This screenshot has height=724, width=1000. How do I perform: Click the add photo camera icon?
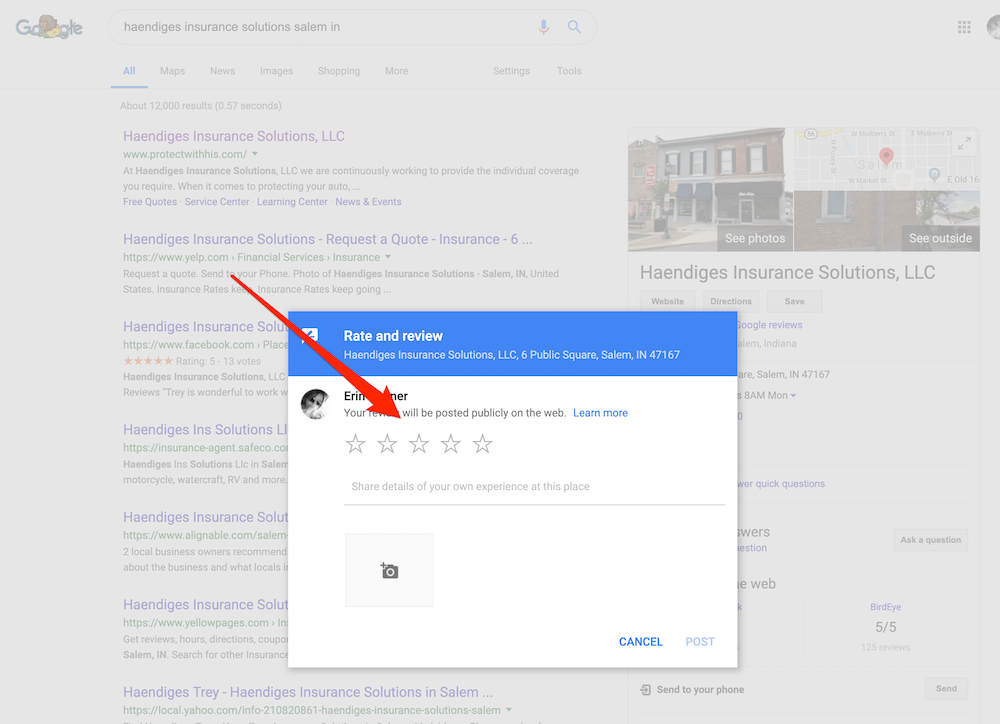click(x=389, y=570)
